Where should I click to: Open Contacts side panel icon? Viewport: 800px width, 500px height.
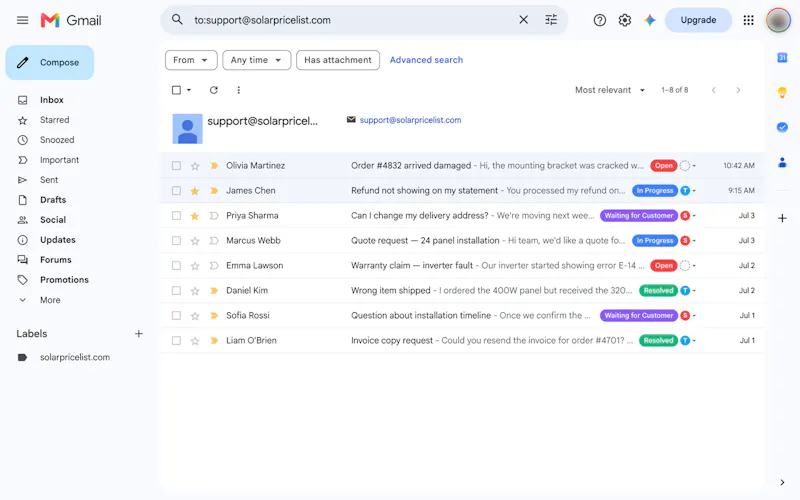[782, 163]
